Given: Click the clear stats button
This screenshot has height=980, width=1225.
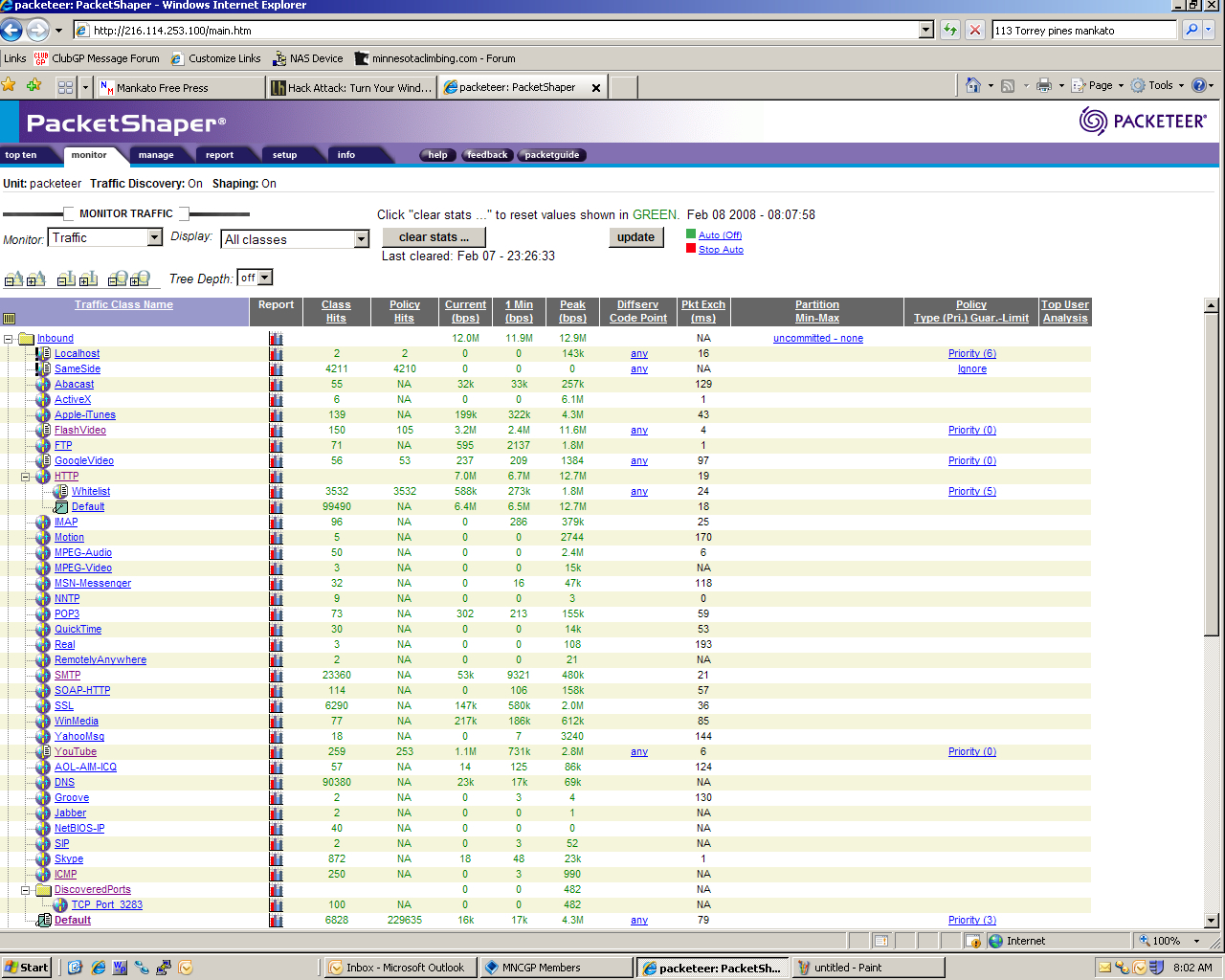Looking at the screenshot, I should tap(434, 237).
